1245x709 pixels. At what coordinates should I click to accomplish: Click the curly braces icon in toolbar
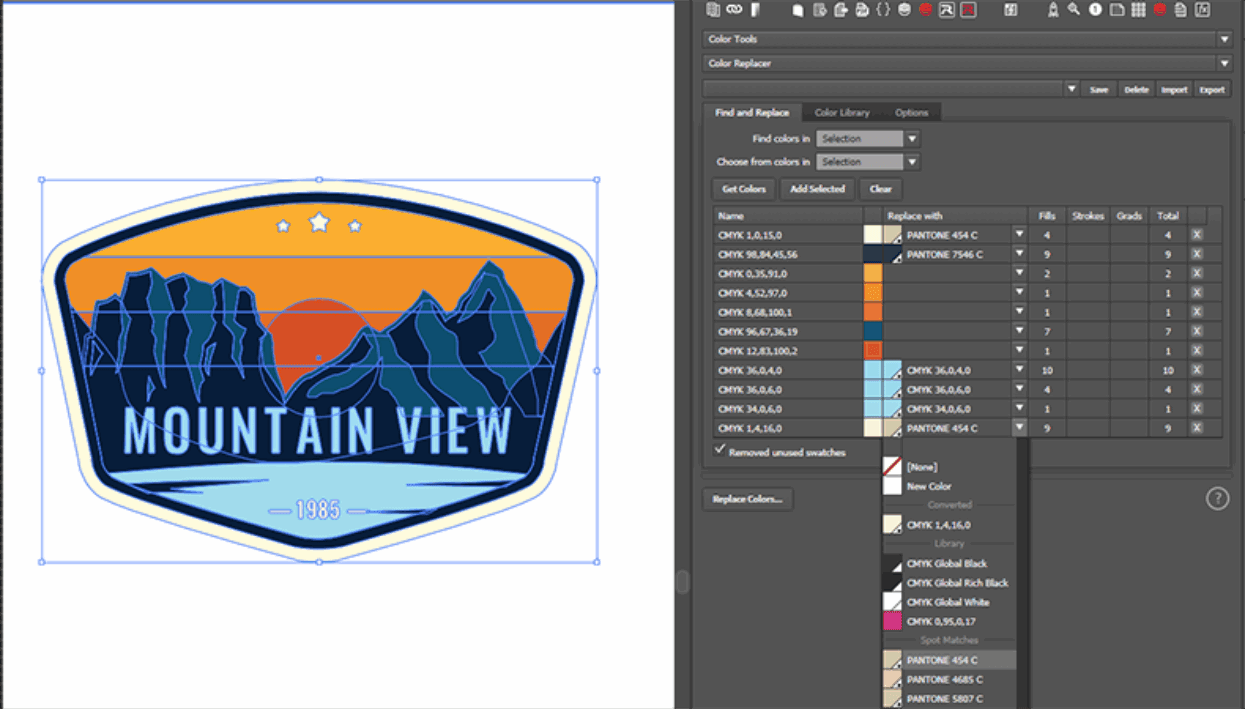point(883,10)
